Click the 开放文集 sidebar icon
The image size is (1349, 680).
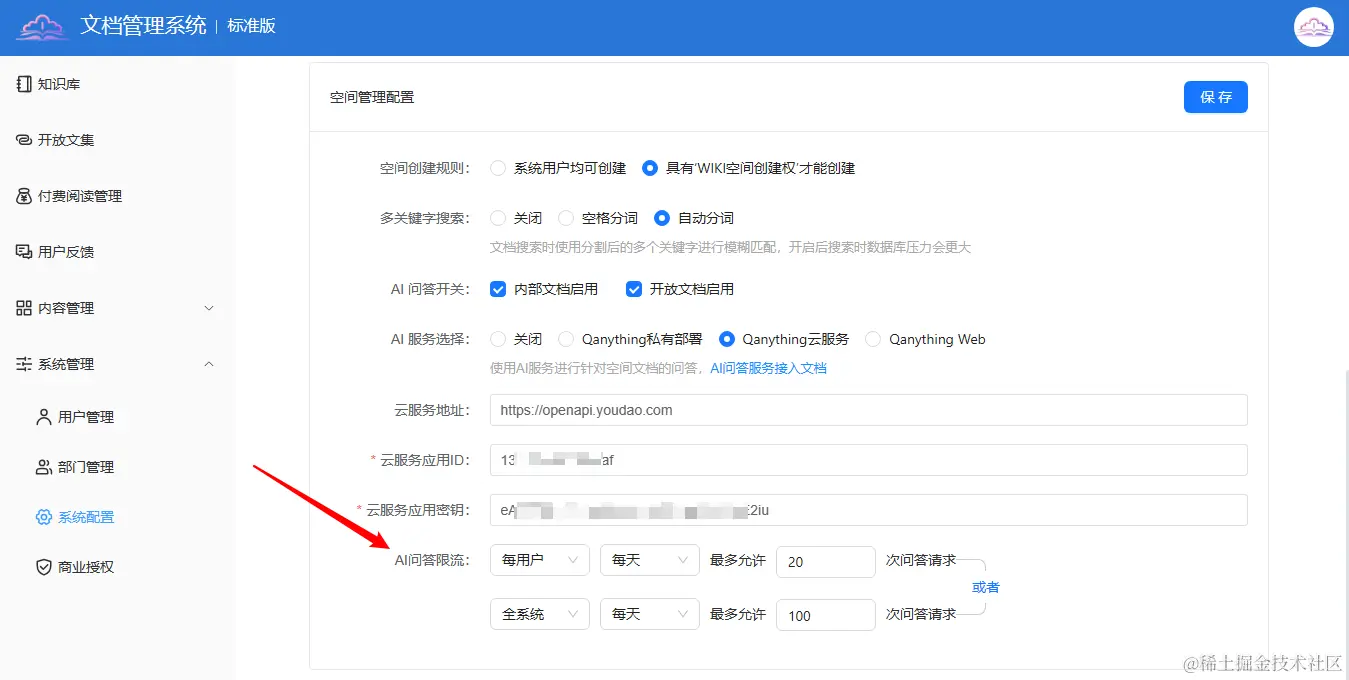tap(24, 140)
